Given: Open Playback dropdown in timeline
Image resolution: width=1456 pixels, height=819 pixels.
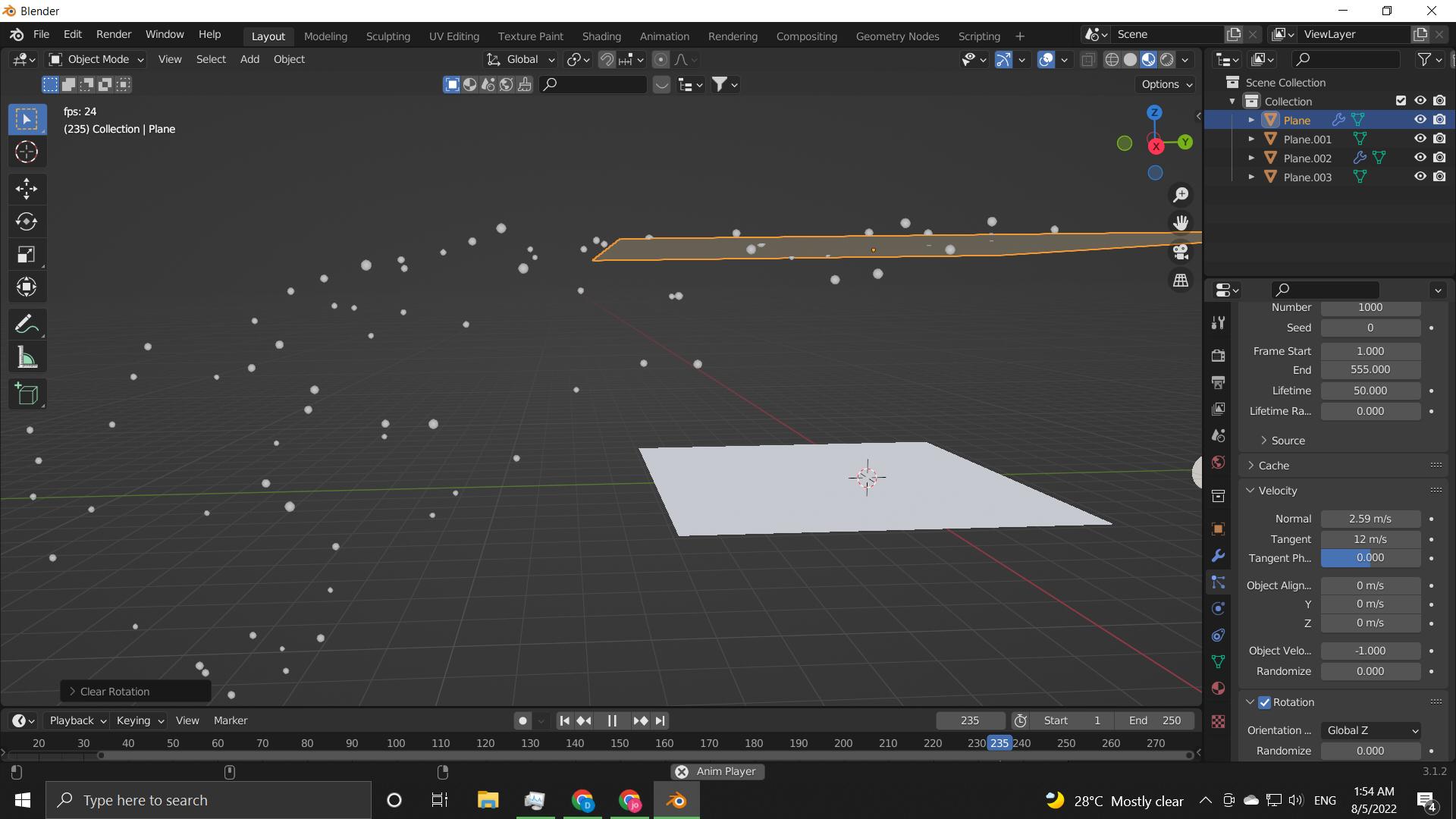Looking at the screenshot, I should click(x=77, y=721).
